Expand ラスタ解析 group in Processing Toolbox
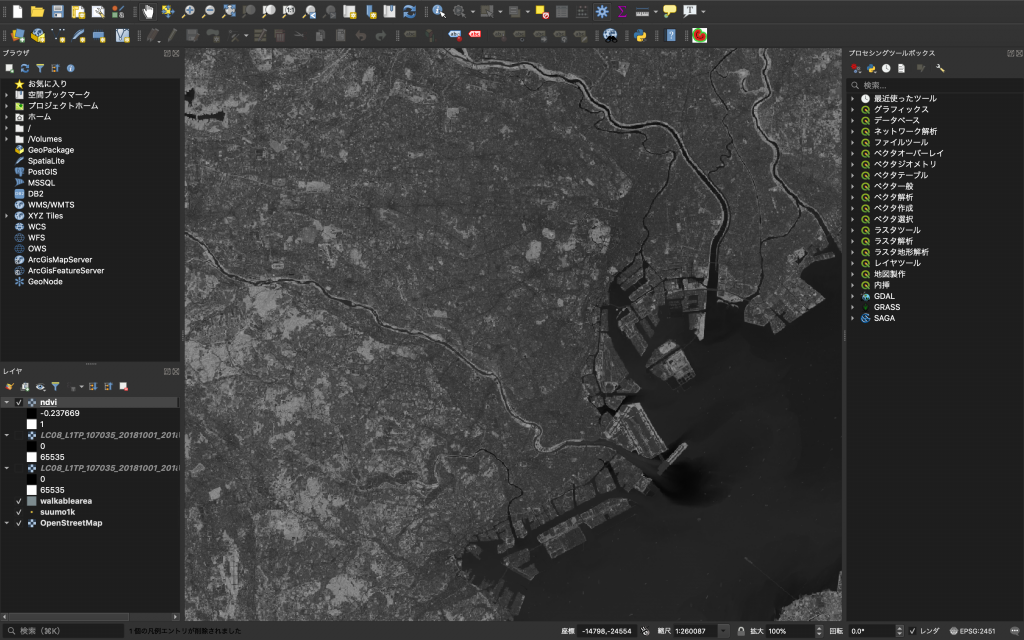Image resolution: width=1024 pixels, height=640 pixels. coord(852,242)
